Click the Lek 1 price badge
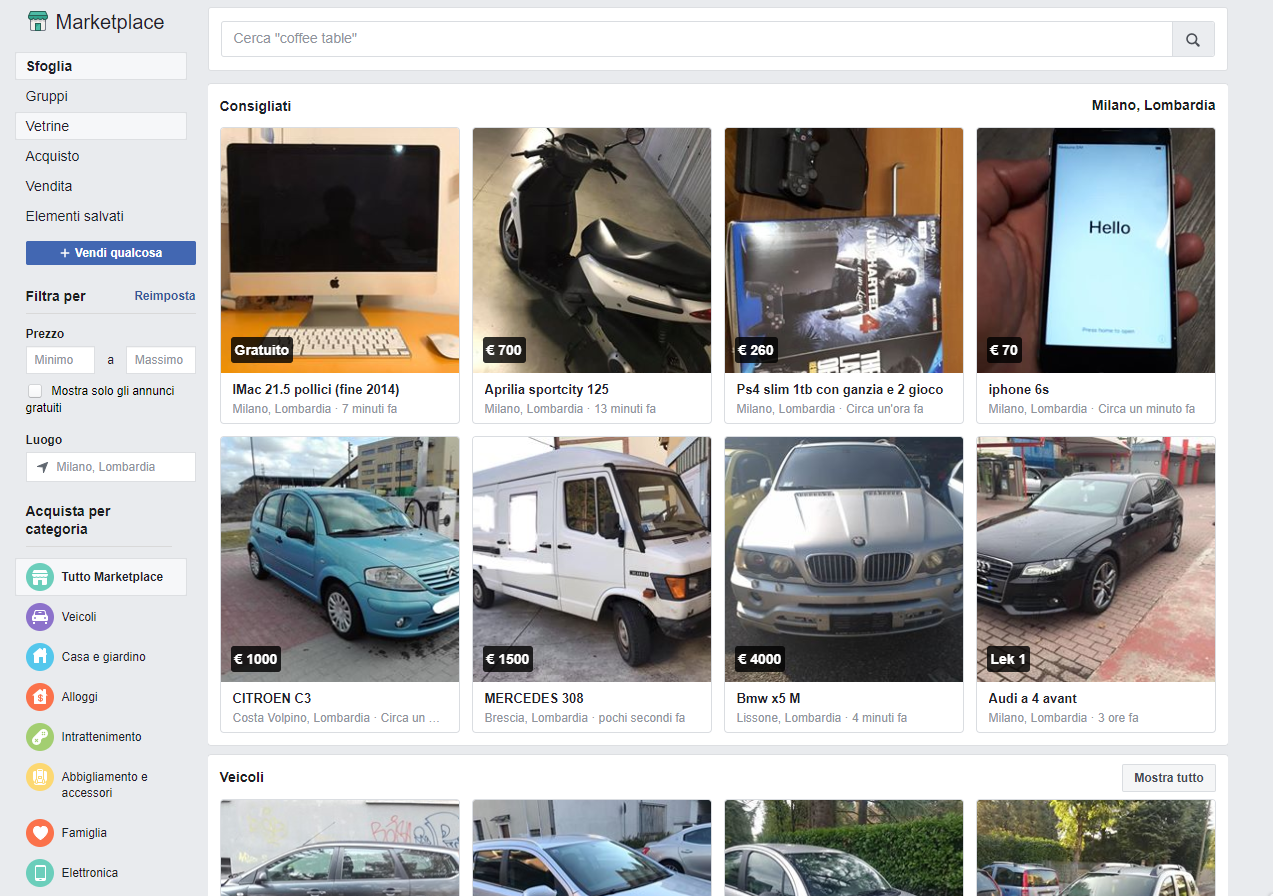The image size is (1273, 896). 1008,659
